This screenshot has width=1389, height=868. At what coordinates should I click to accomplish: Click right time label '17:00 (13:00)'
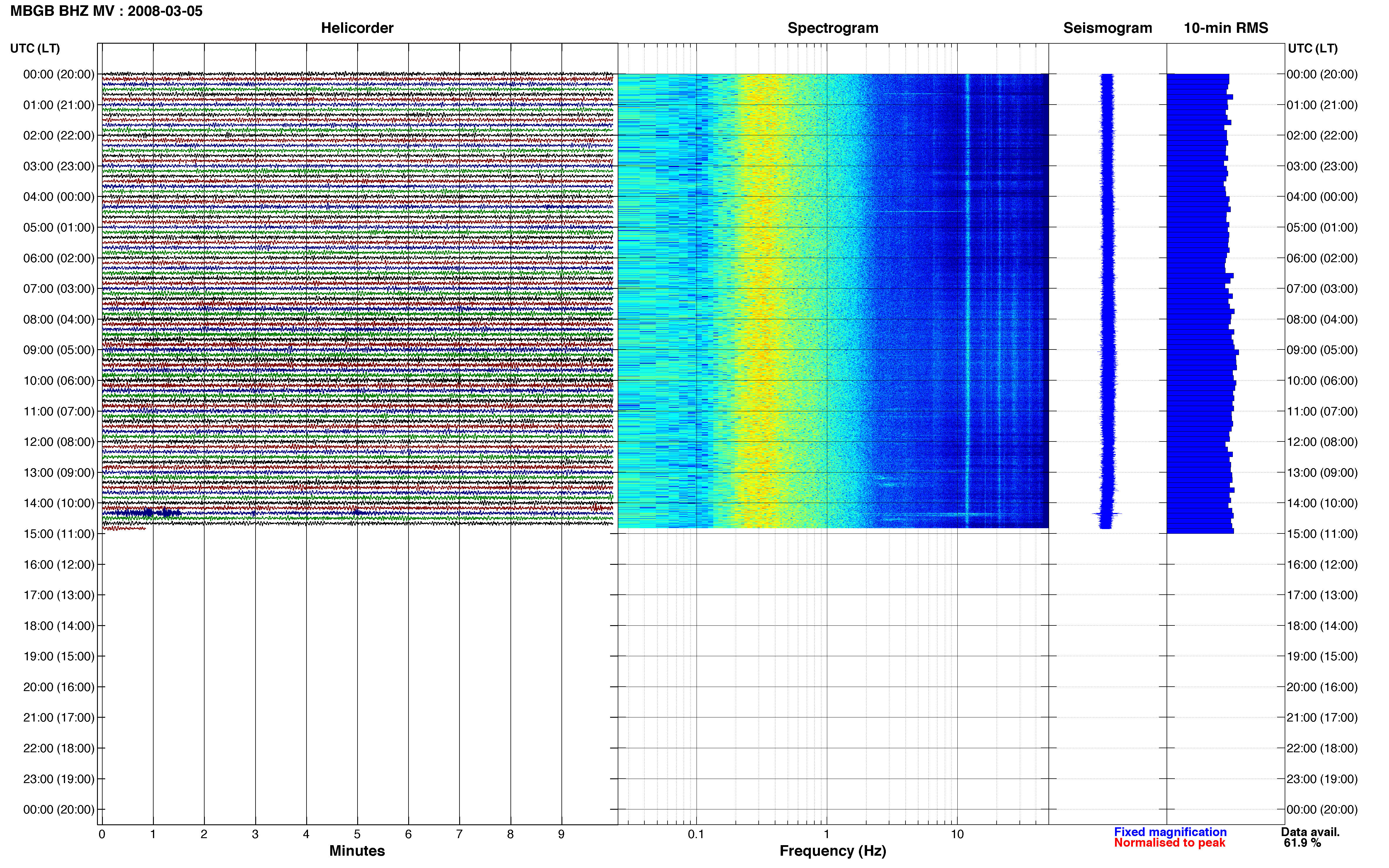(1322, 595)
